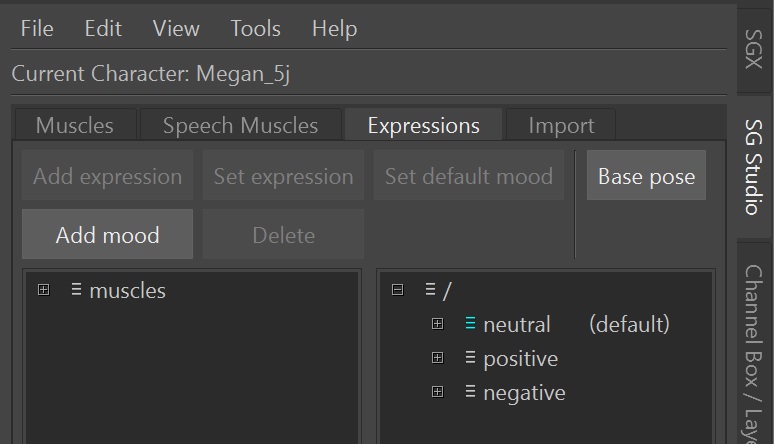Click the list icon beside positive
774x444 pixels.
(470, 358)
